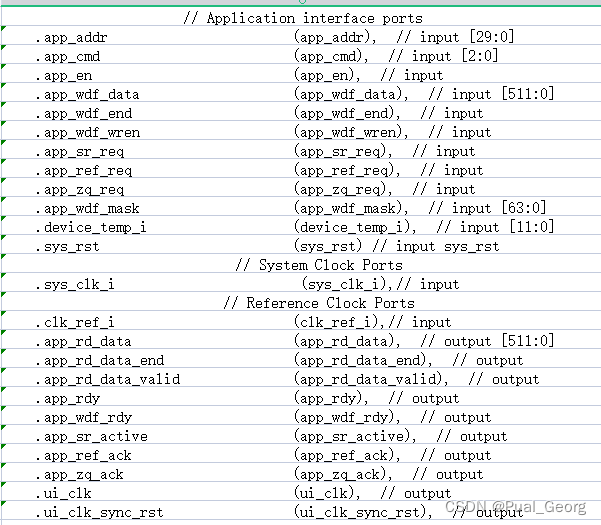The height and width of the screenshot is (525, 601).
Task: Select '(app_sr_req), // input' text
Action: [x=384, y=151]
